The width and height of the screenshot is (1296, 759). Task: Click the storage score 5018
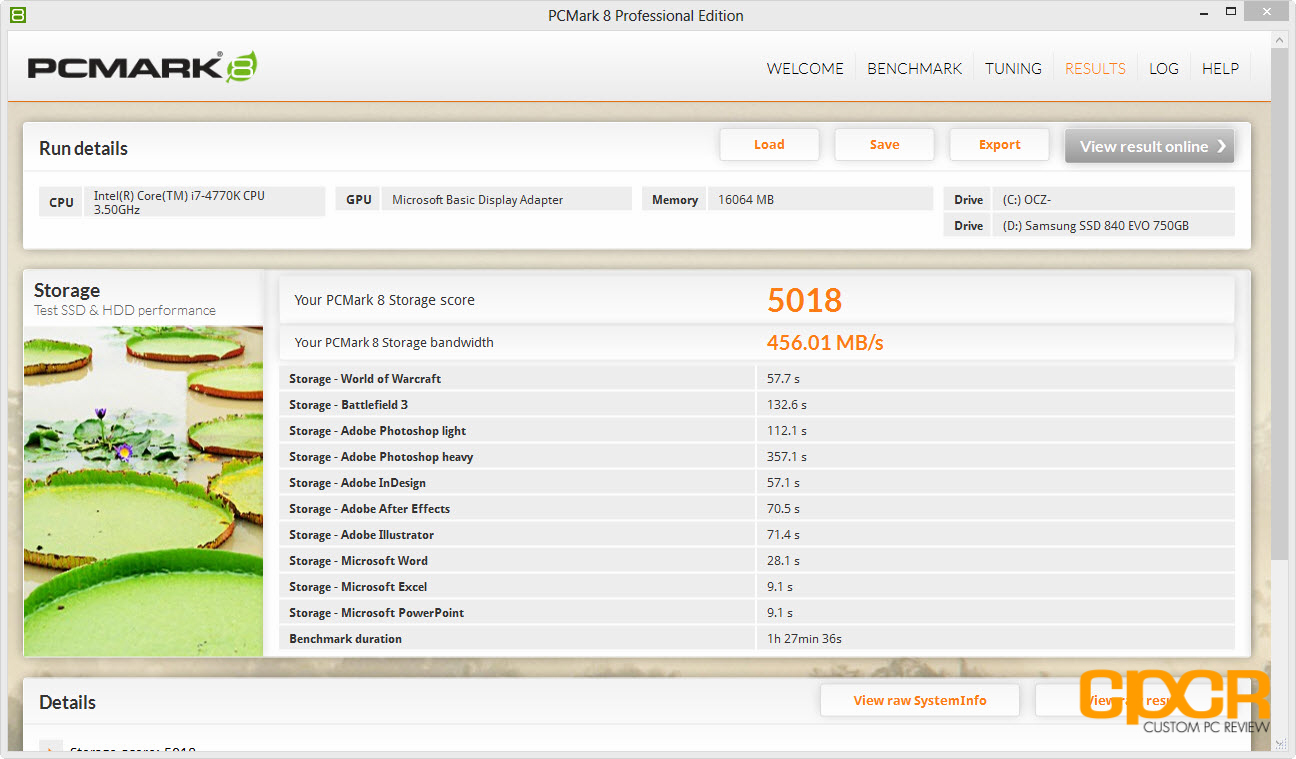804,300
